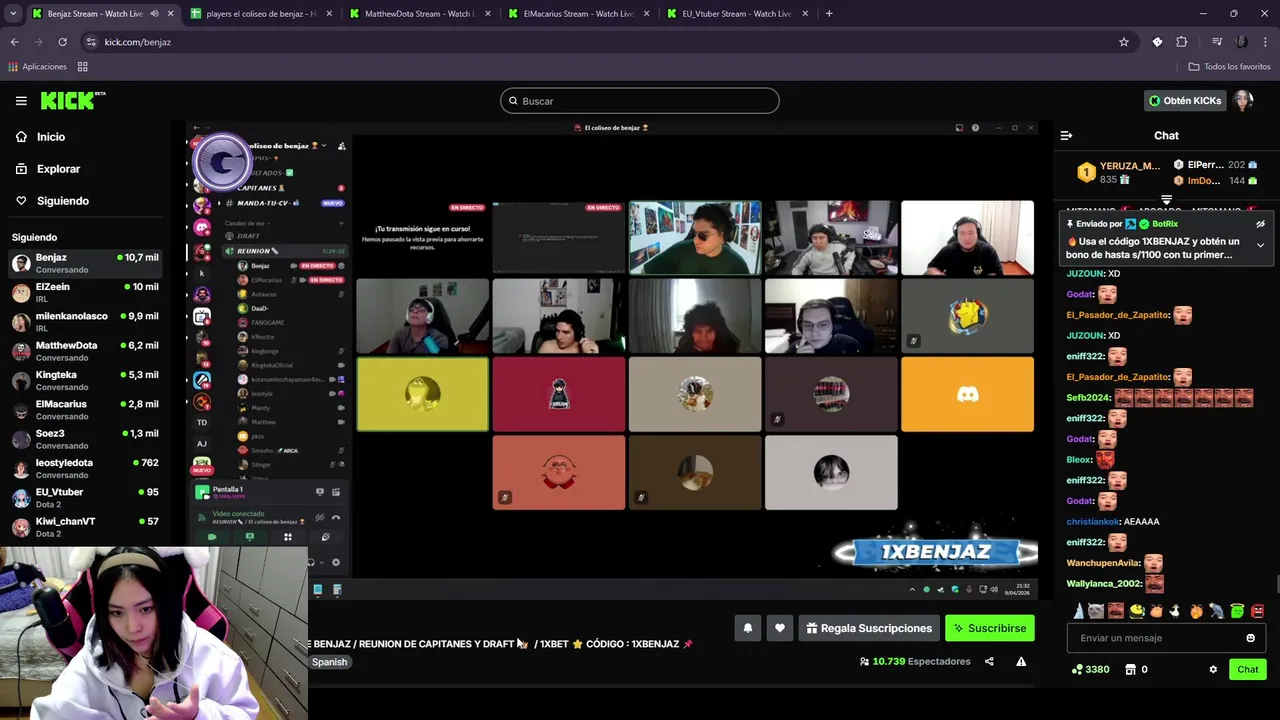Image resolution: width=1280 pixels, height=720 pixels.
Task: Reload the page
Action: click(x=62, y=42)
